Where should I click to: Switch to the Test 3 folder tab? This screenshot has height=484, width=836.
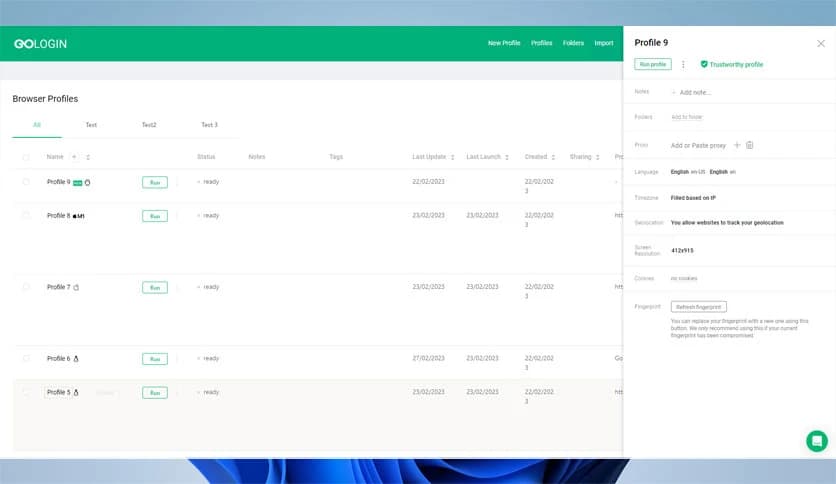pos(210,125)
